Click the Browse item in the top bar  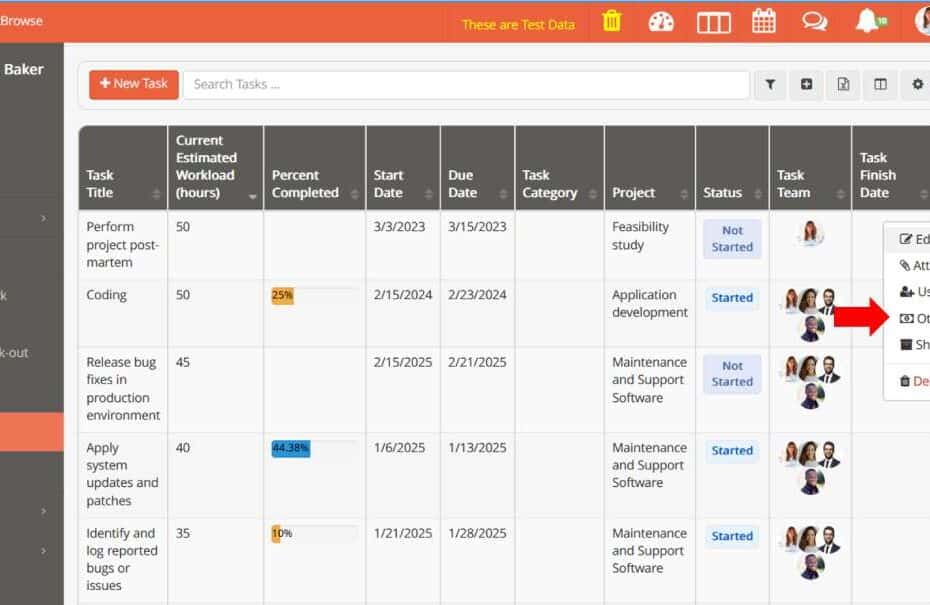tap(22, 20)
